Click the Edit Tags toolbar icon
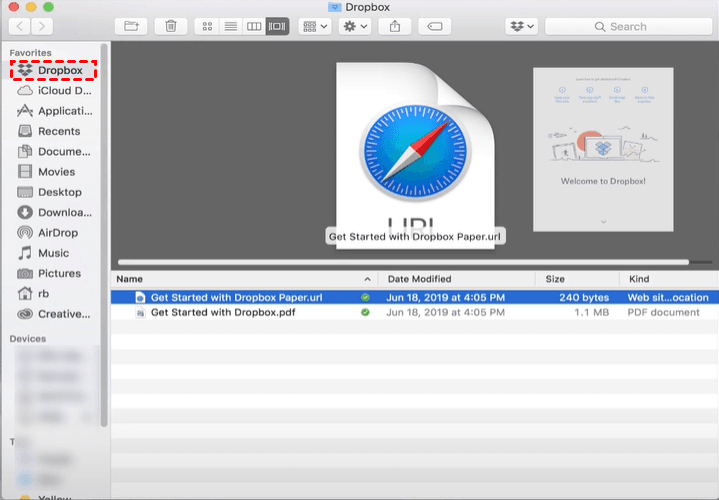This screenshot has width=719, height=500. [434, 26]
